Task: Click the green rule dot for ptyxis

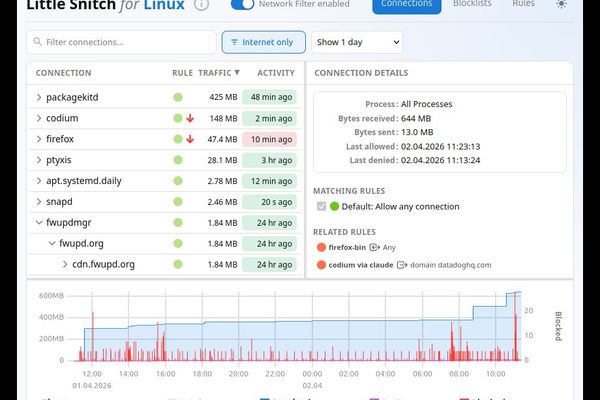Action: (x=178, y=160)
